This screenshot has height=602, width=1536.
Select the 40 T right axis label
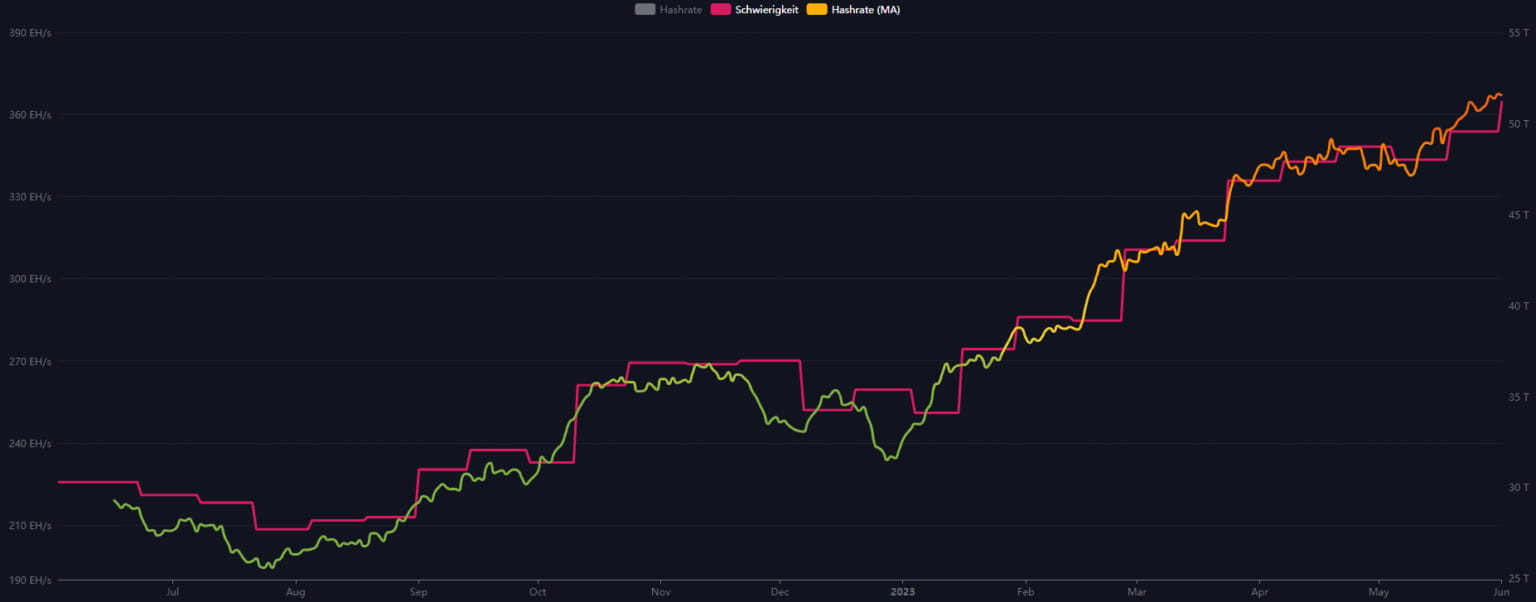1518,306
